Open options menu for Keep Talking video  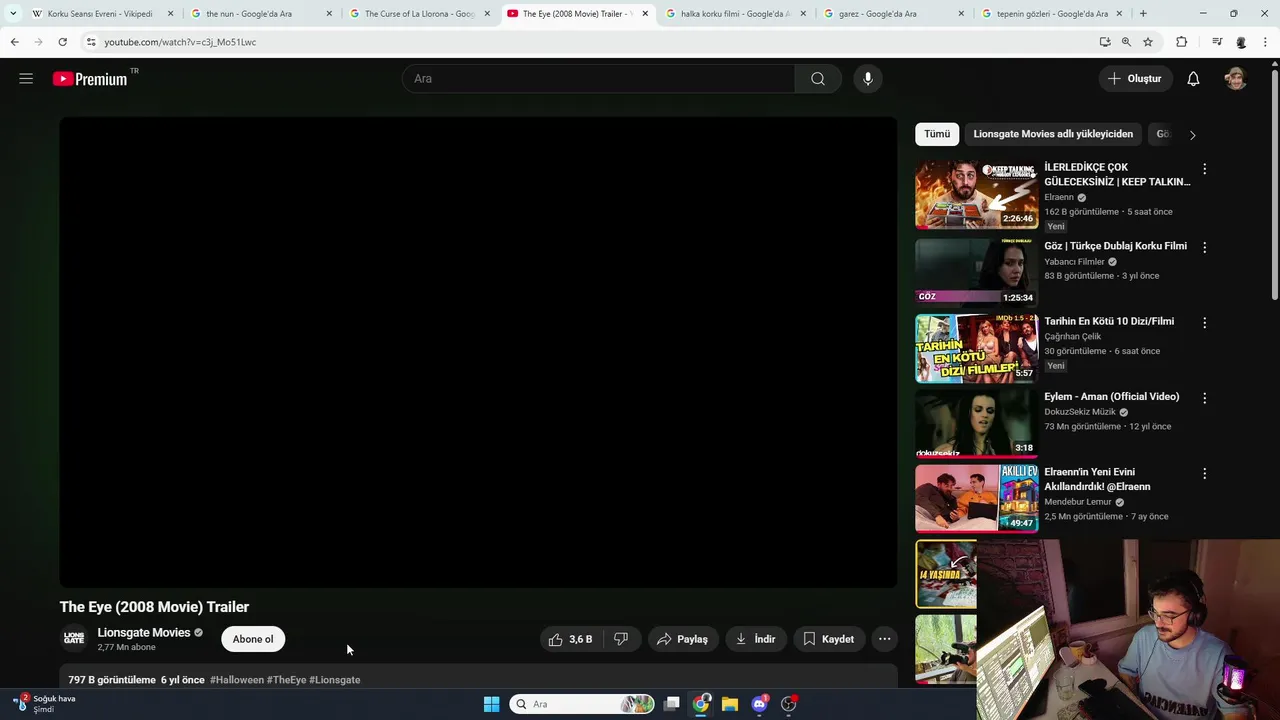1204,169
